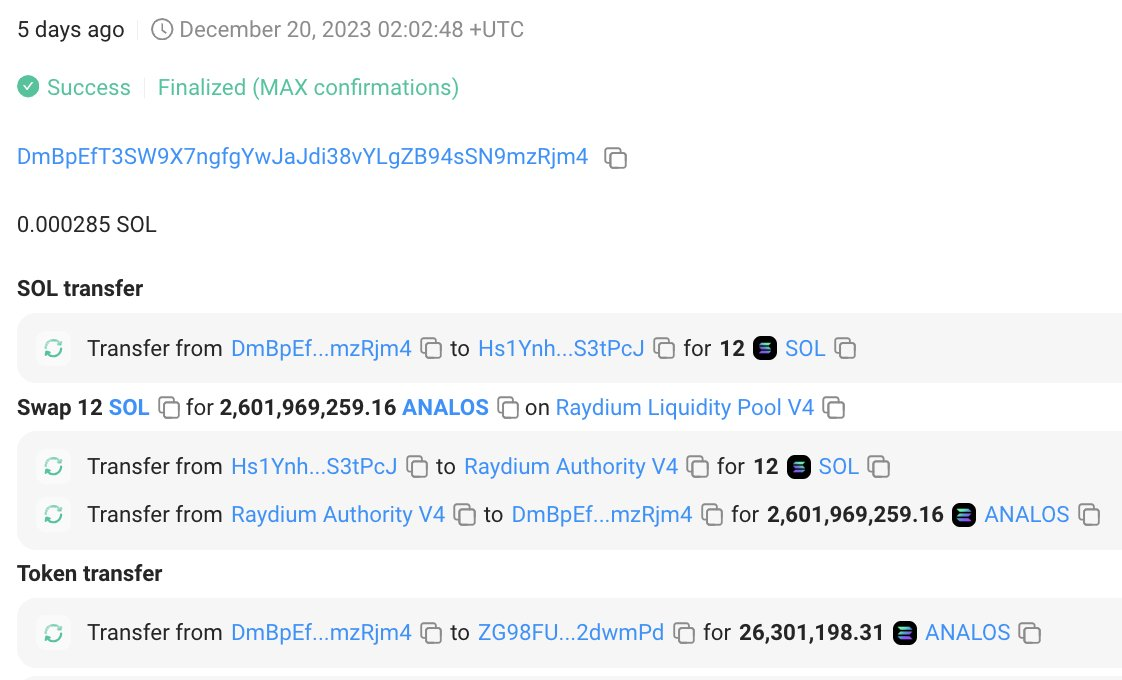
Task: Copy Raydium Liquidity Pool V4 address
Action: point(834,408)
